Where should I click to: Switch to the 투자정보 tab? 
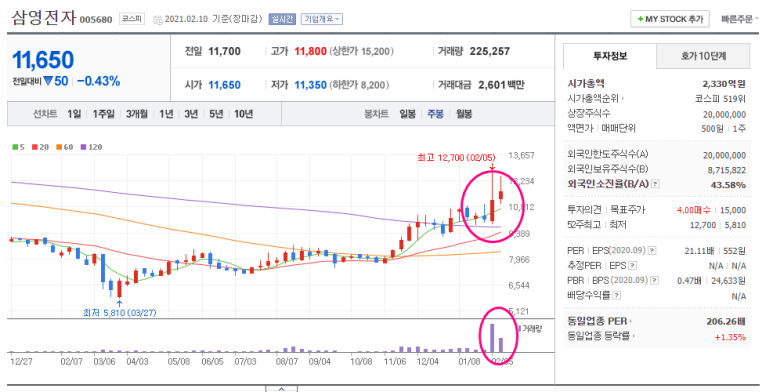[610, 56]
